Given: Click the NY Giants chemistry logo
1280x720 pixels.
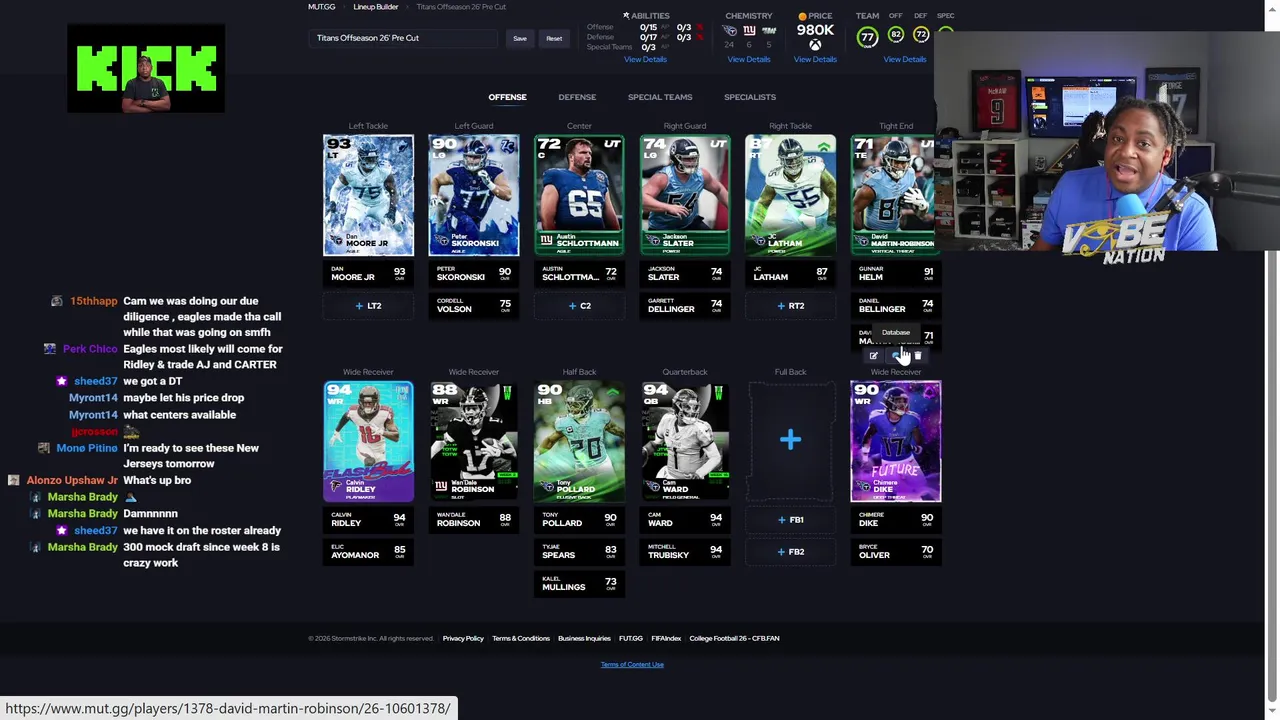Looking at the screenshot, I should tap(749, 31).
